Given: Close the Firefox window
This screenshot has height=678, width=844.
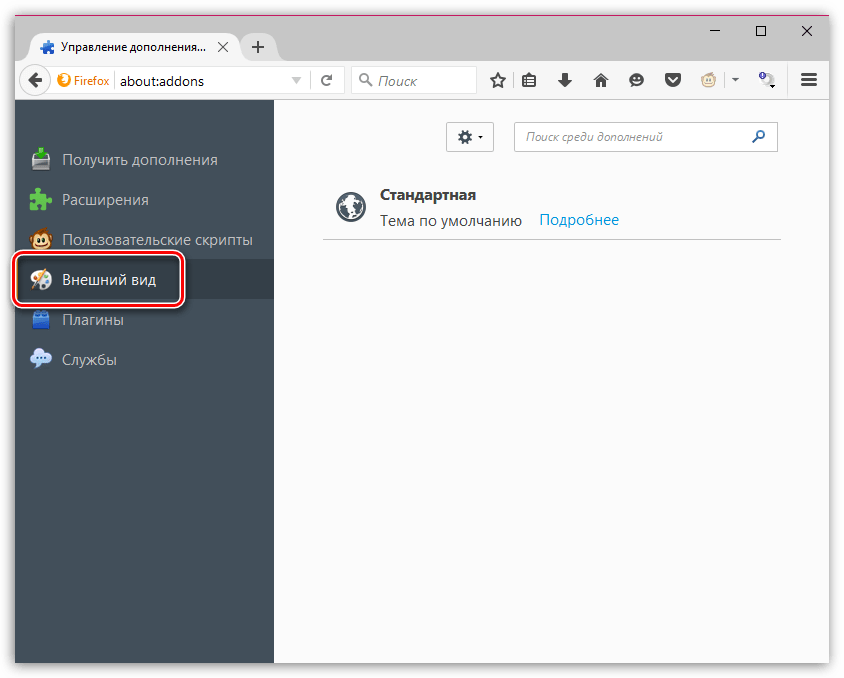Looking at the screenshot, I should [807, 31].
